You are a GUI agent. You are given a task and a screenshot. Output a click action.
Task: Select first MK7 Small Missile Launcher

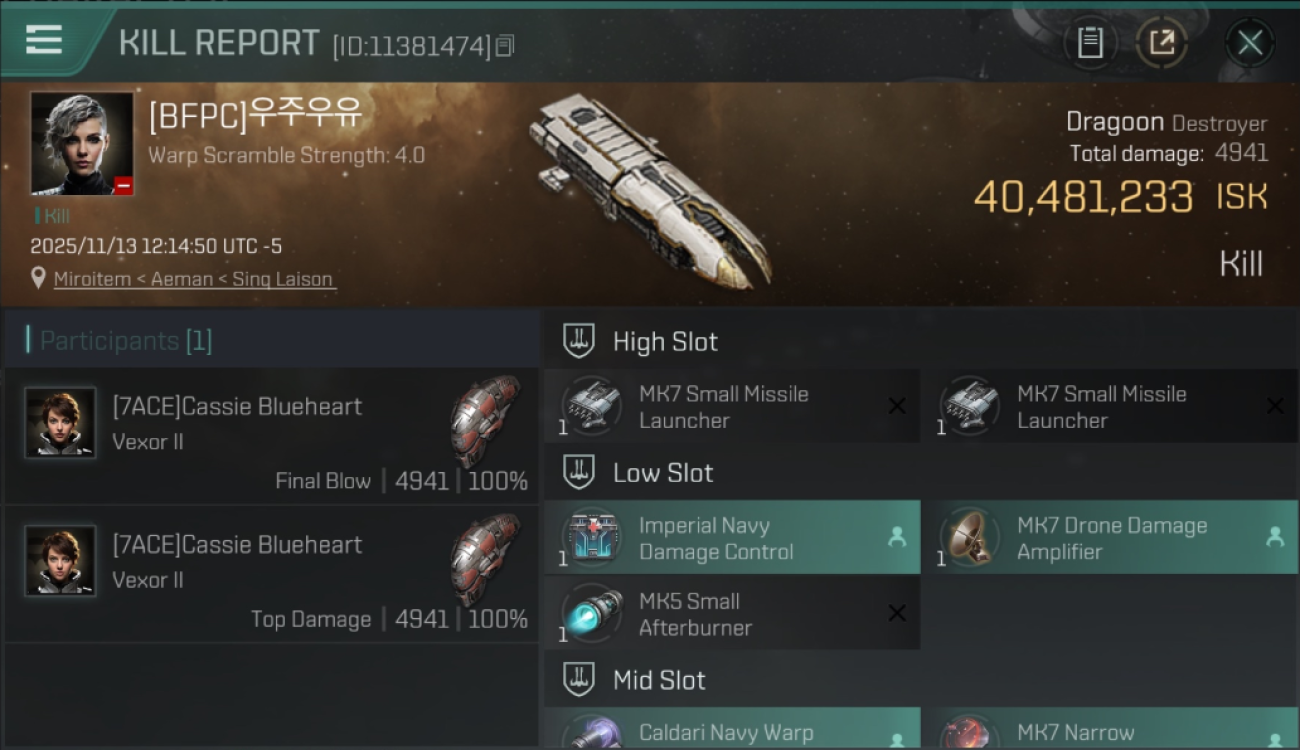(x=732, y=406)
